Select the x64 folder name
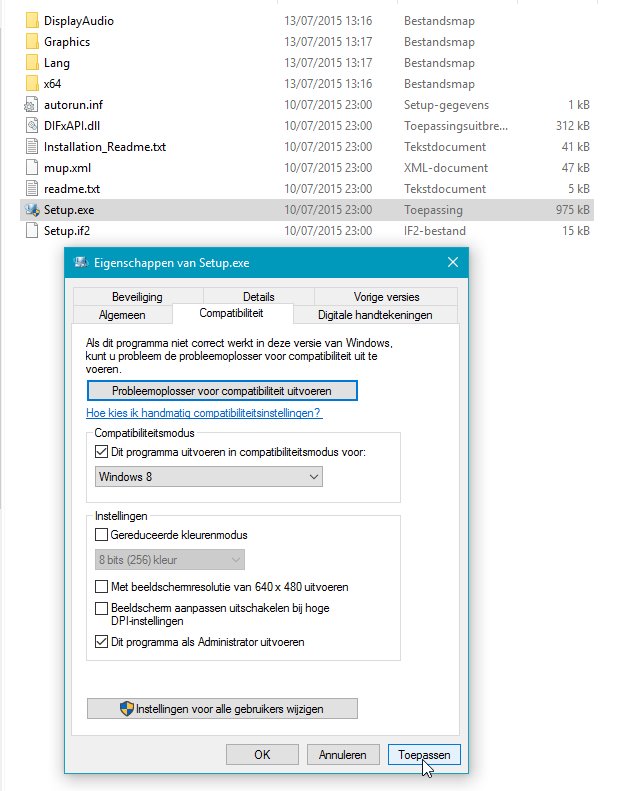Viewport: 624px width, 791px height. click(x=52, y=84)
